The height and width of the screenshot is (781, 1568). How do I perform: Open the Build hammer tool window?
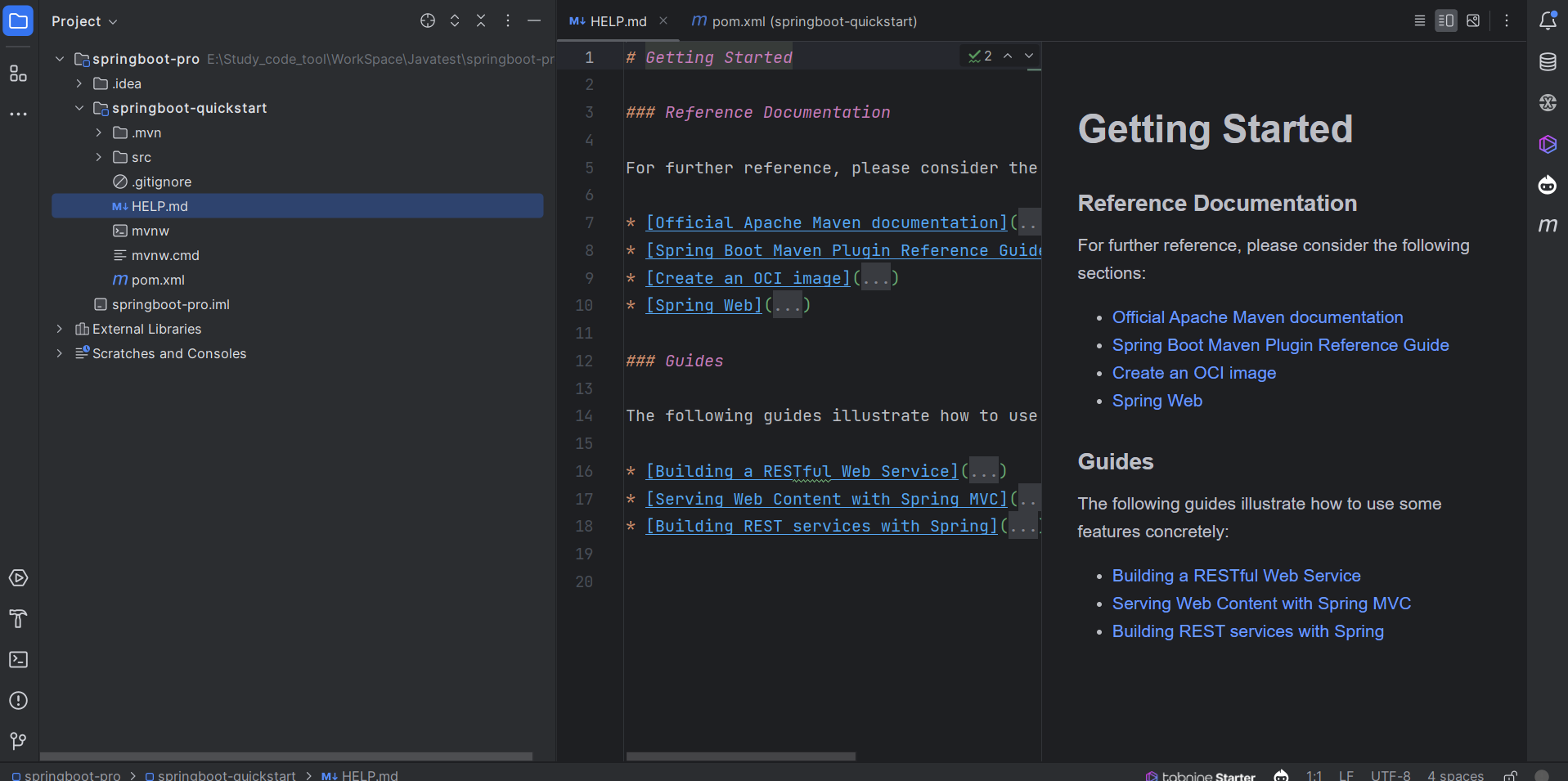(18, 619)
